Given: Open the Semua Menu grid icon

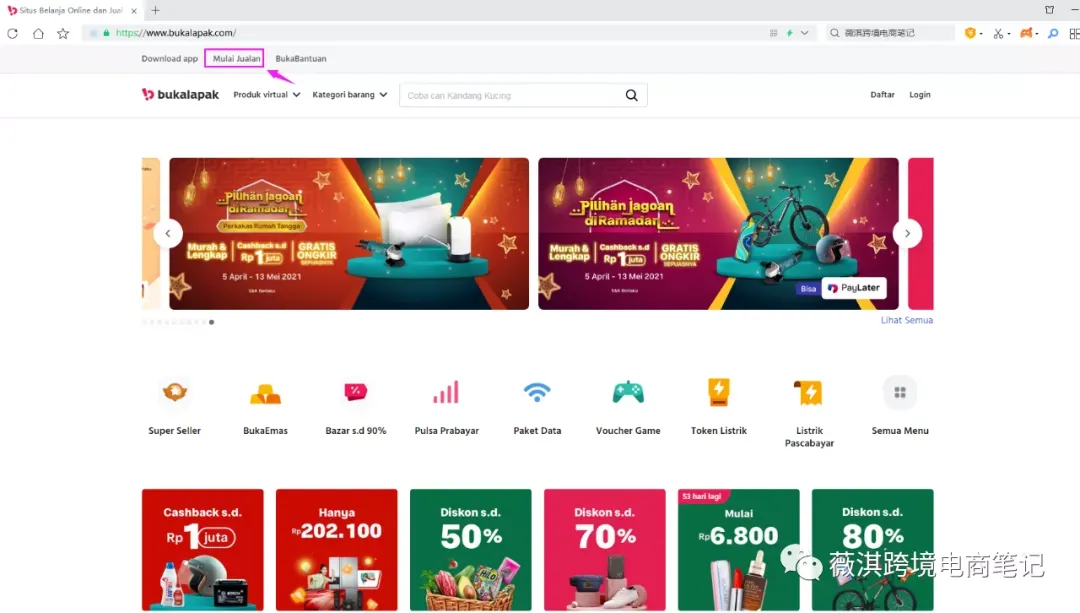Looking at the screenshot, I should click(x=900, y=392).
